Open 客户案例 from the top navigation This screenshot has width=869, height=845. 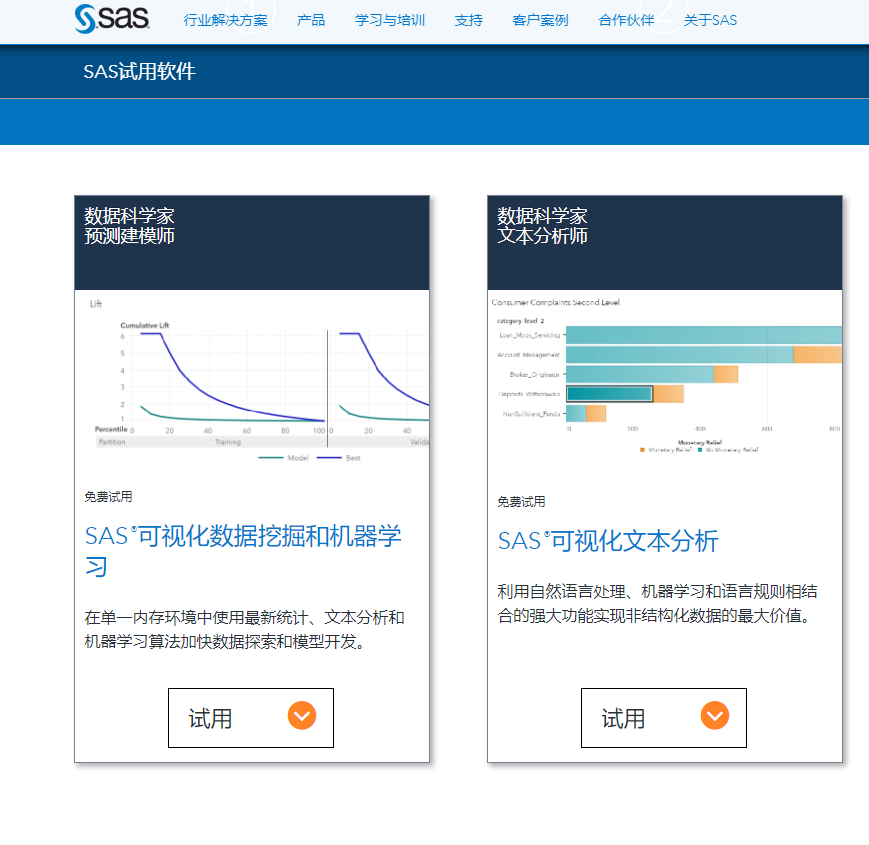pos(540,20)
